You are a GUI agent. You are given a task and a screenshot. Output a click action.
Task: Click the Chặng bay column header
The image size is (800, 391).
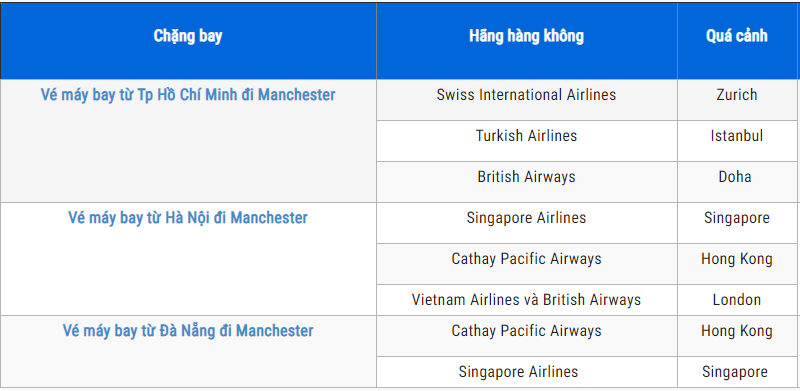click(x=188, y=36)
